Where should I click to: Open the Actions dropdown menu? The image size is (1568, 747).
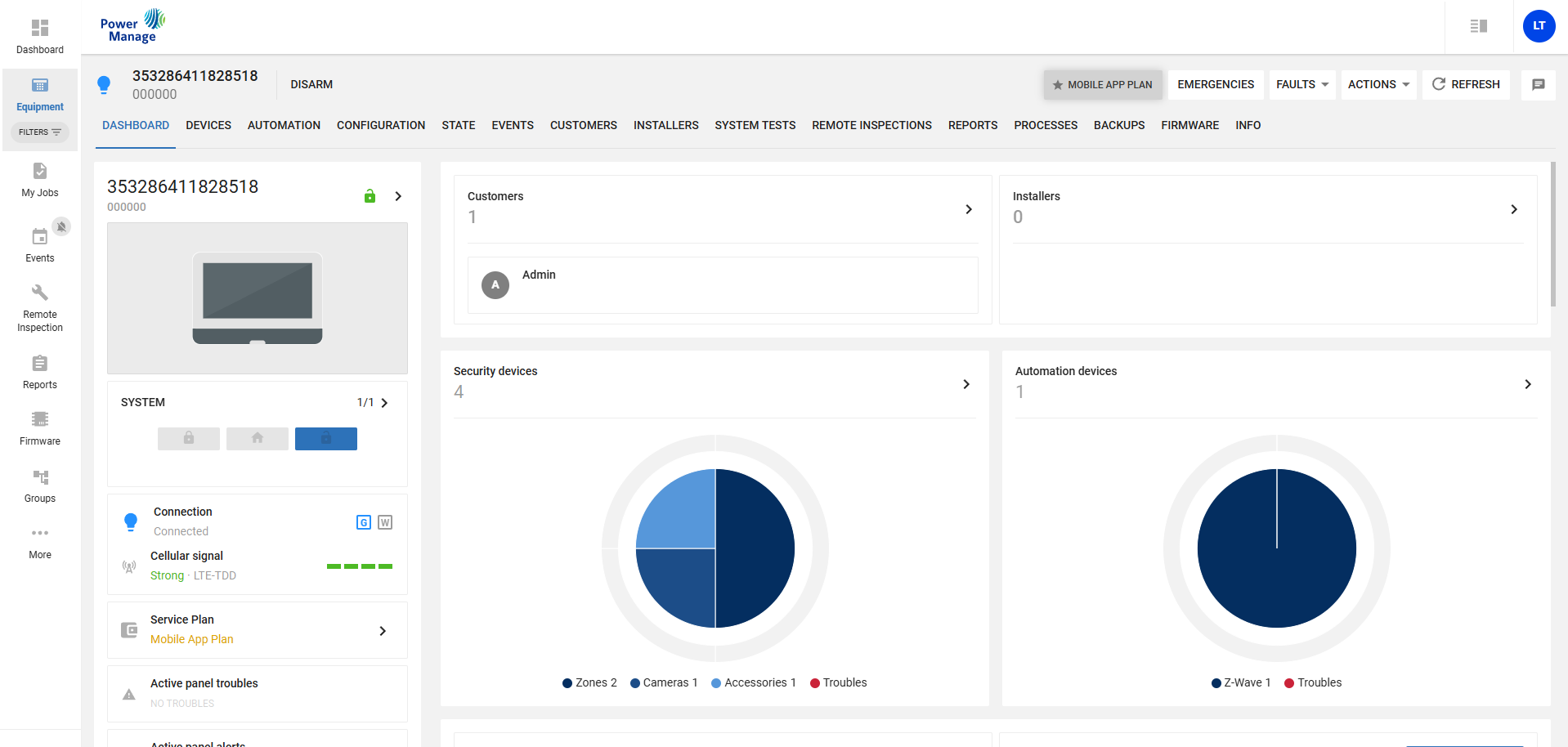[x=1378, y=84]
